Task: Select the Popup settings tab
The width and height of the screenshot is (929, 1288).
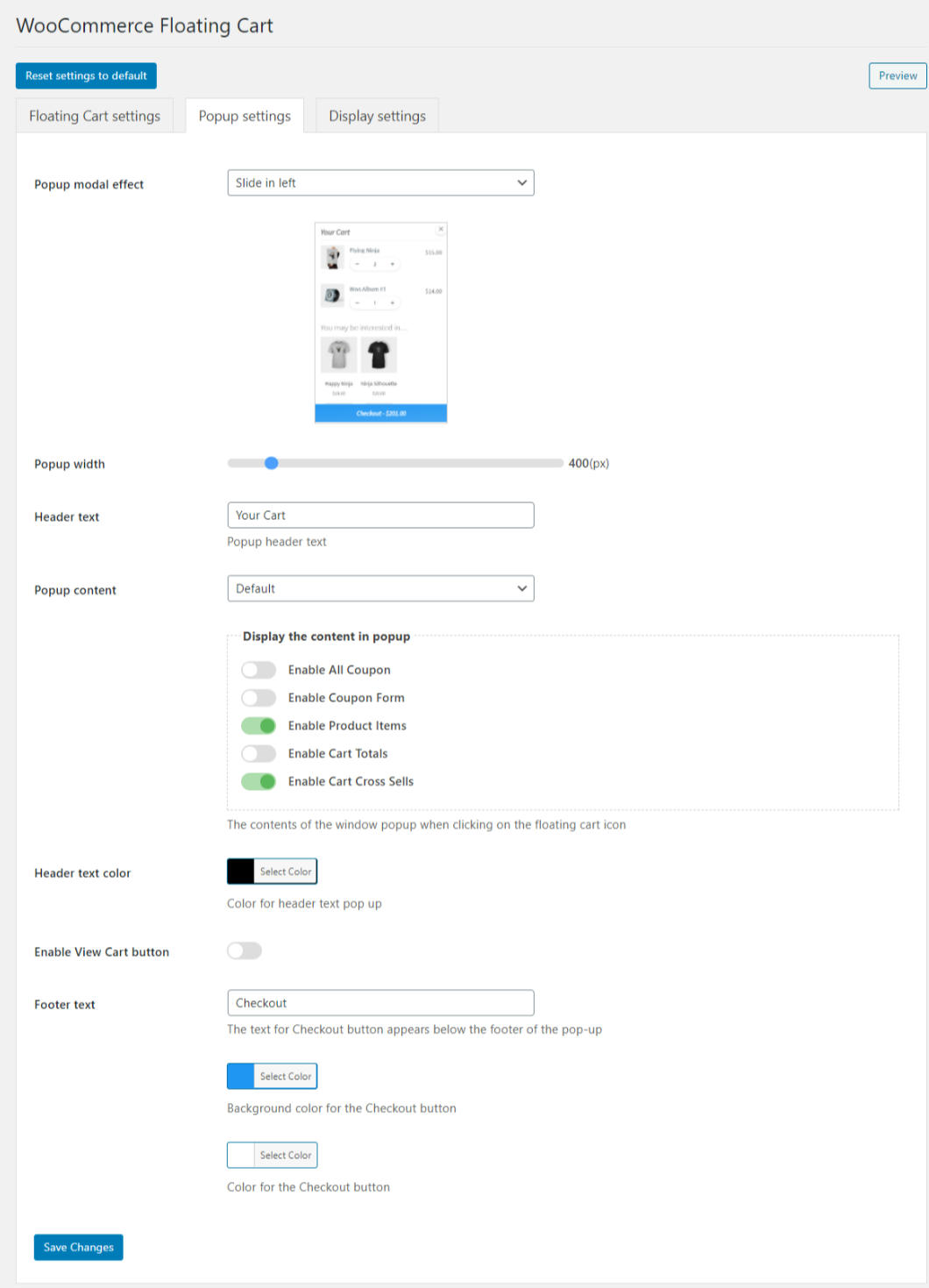Action: (x=245, y=116)
